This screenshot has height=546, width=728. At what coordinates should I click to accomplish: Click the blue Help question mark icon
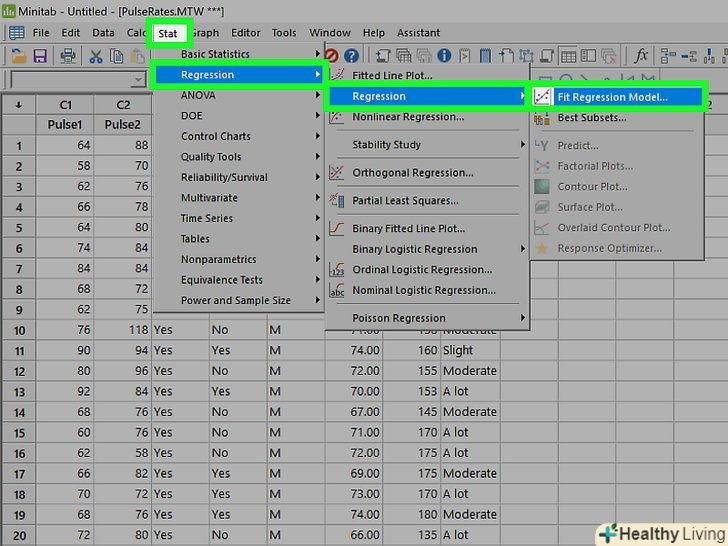point(351,55)
